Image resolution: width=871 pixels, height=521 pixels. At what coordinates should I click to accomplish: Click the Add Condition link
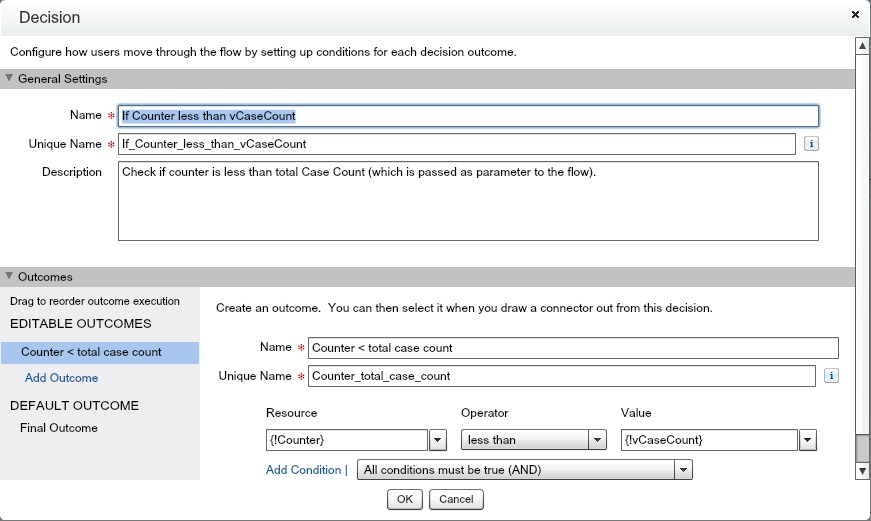(x=303, y=470)
